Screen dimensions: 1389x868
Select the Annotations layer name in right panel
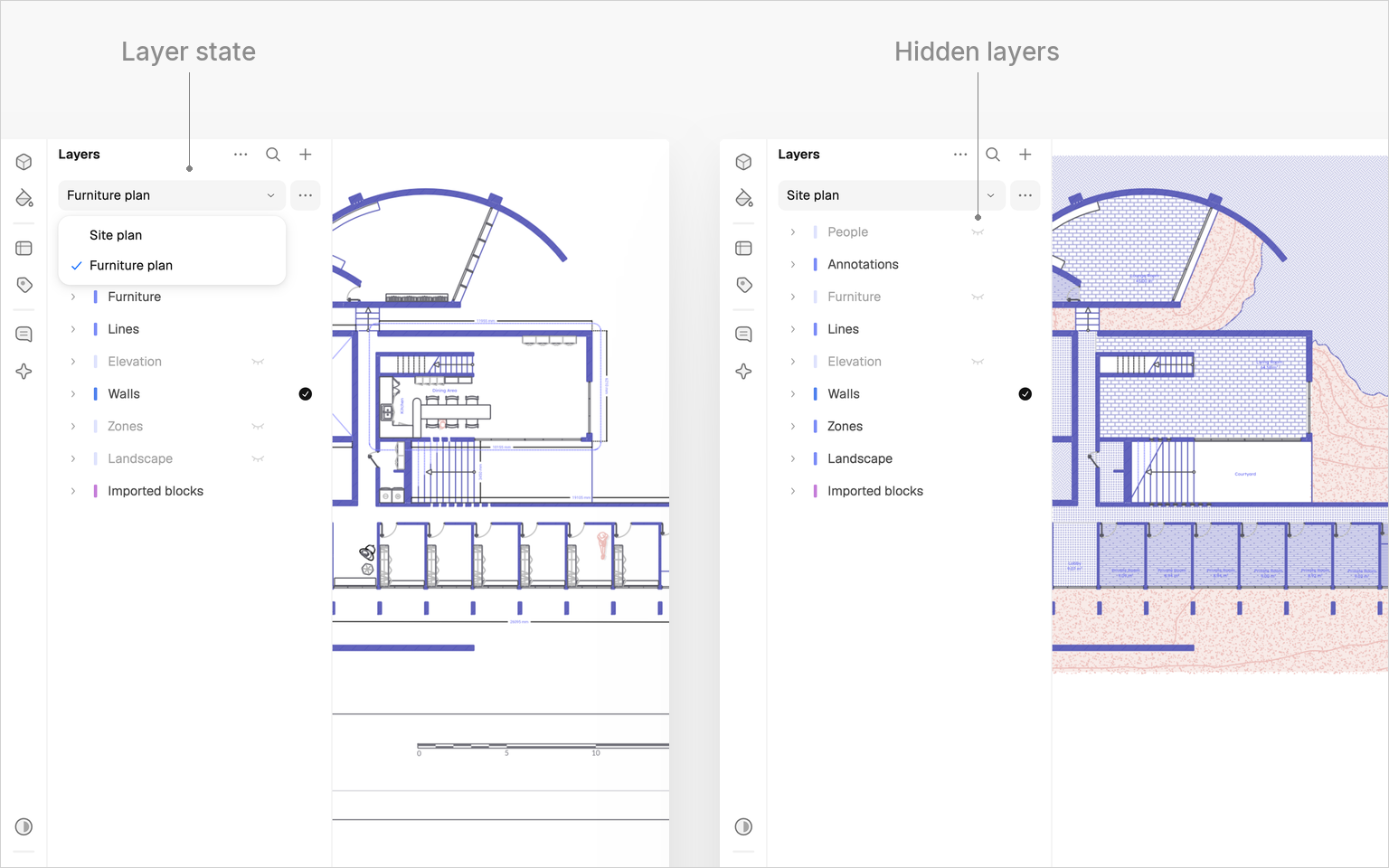(x=863, y=264)
